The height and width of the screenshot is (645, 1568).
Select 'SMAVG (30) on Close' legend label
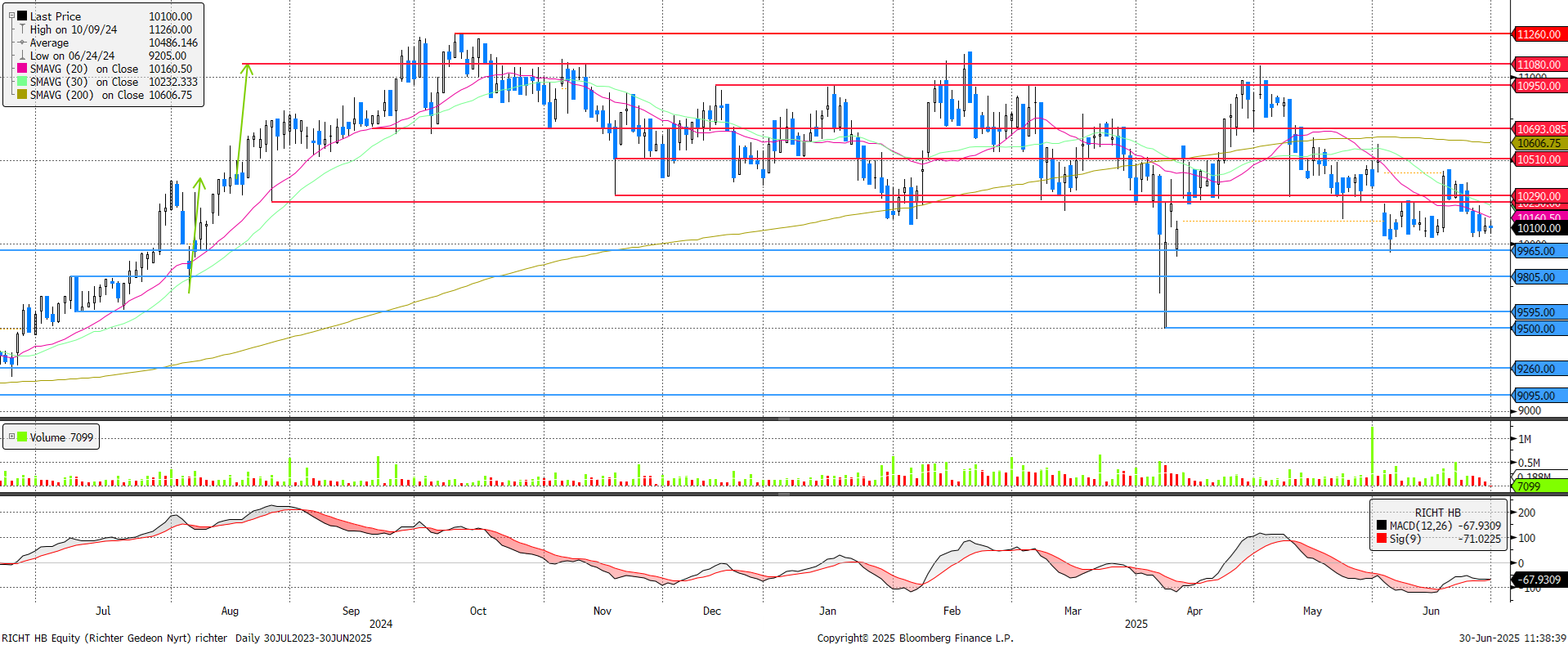pos(84,82)
